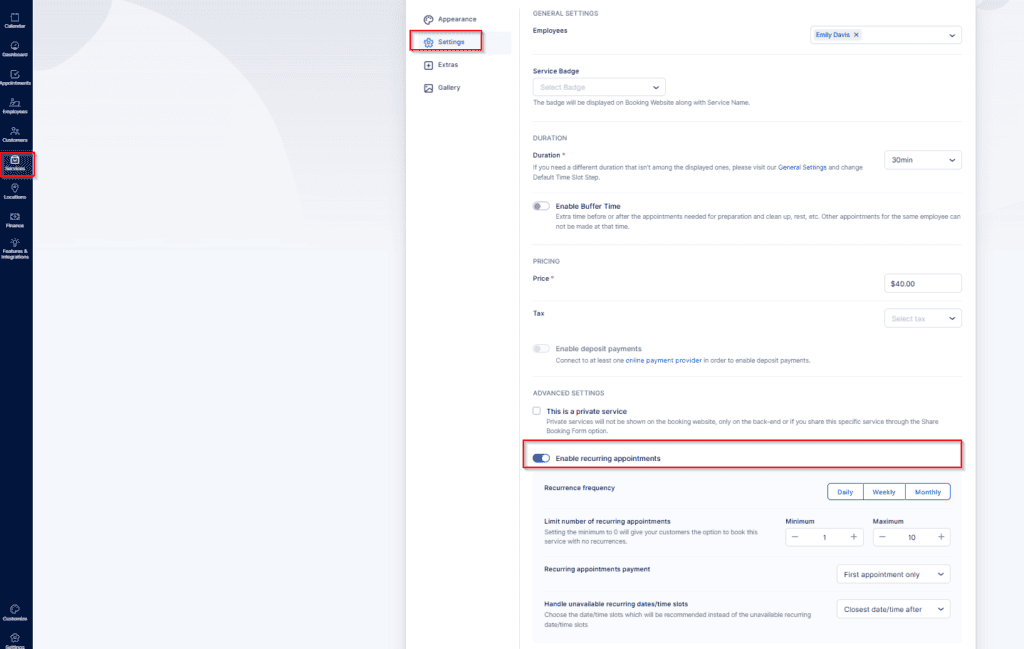This screenshot has width=1024, height=649.
Task: Remove Emily Davis from Employees
Action: pos(856,35)
